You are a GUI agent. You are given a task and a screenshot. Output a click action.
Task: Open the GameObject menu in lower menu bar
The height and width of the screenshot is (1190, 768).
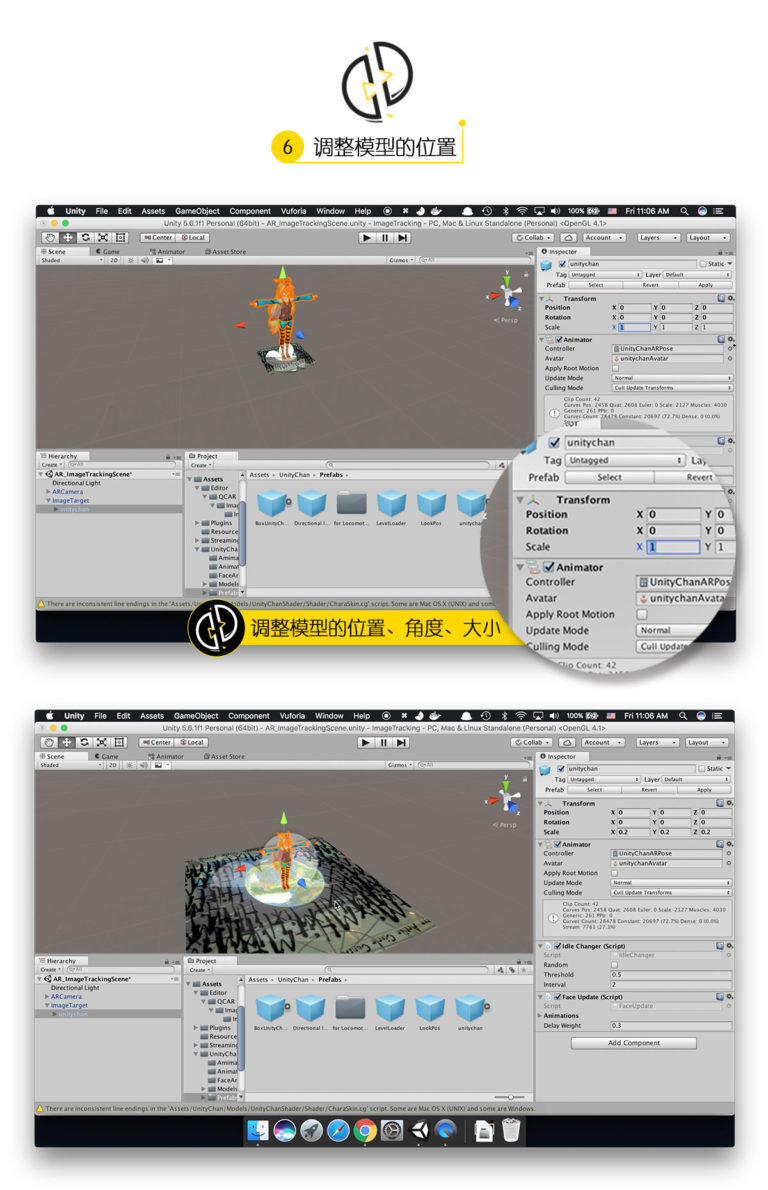click(x=196, y=716)
